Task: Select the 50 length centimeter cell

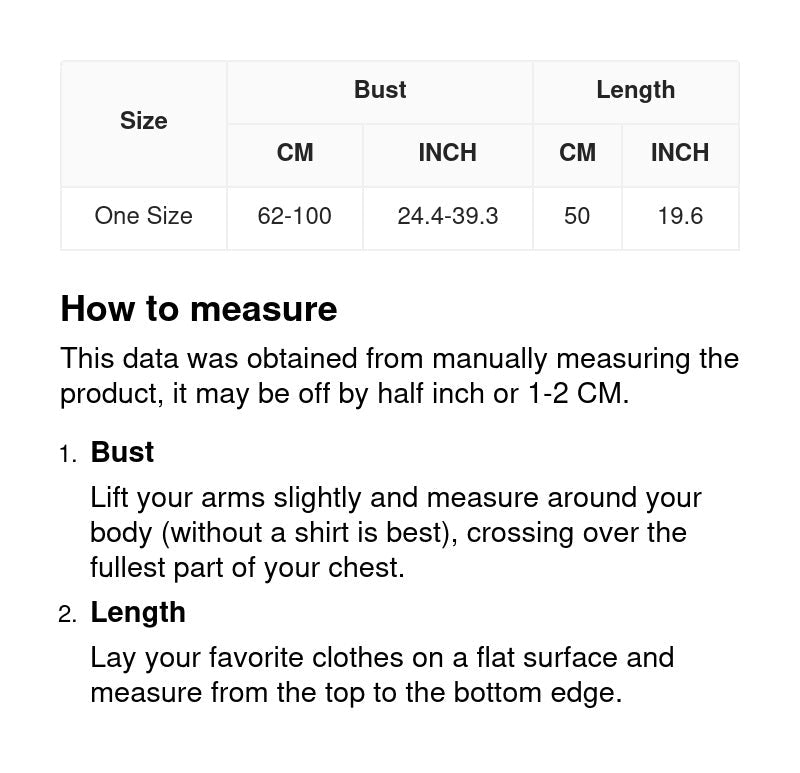Action: (x=577, y=216)
